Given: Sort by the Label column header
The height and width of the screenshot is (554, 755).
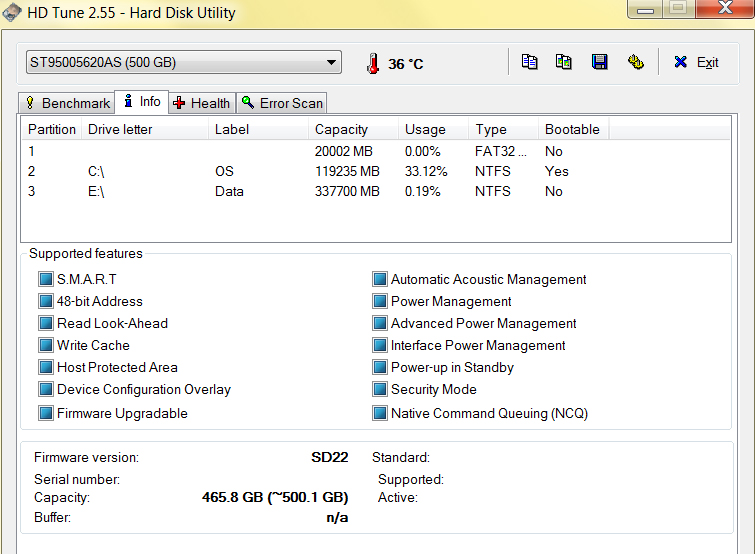Looking at the screenshot, I should 258,129.
